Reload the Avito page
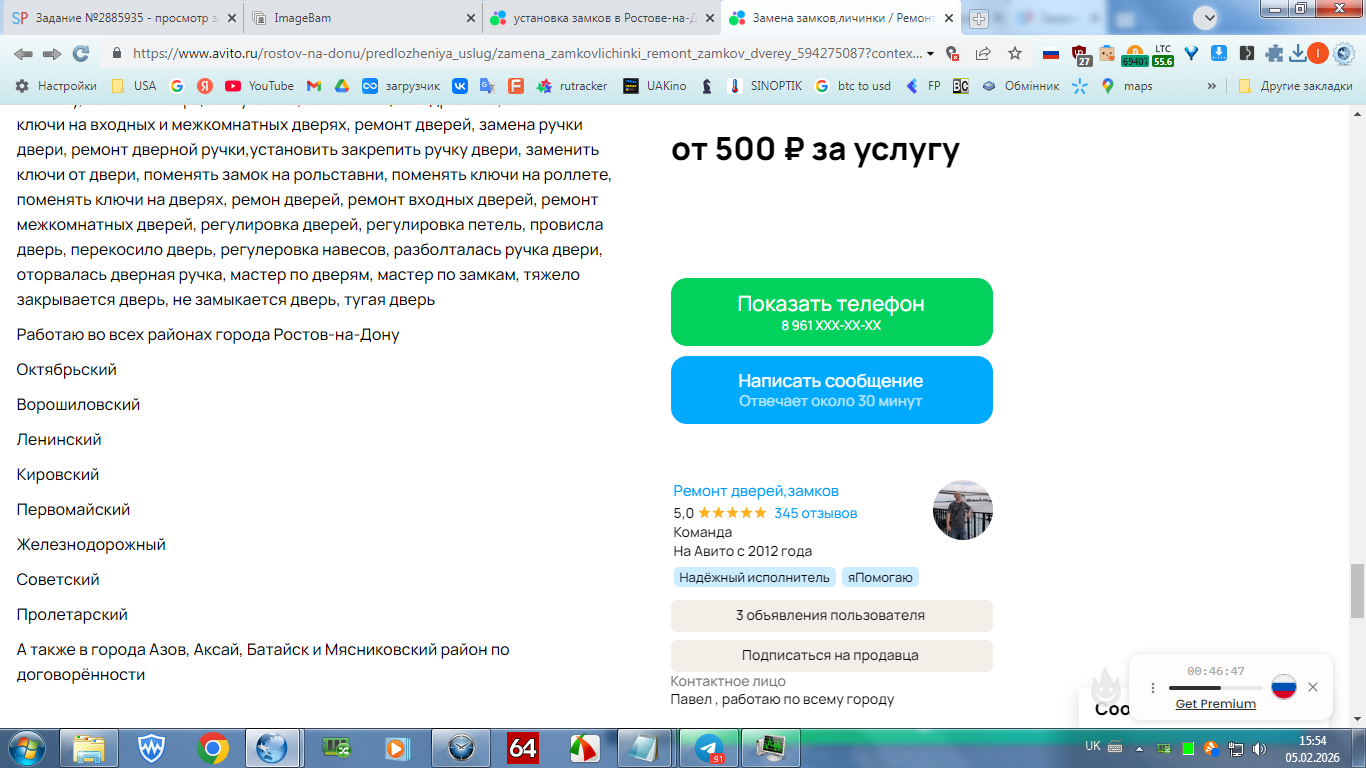1366x768 pixels. point(81,54)
